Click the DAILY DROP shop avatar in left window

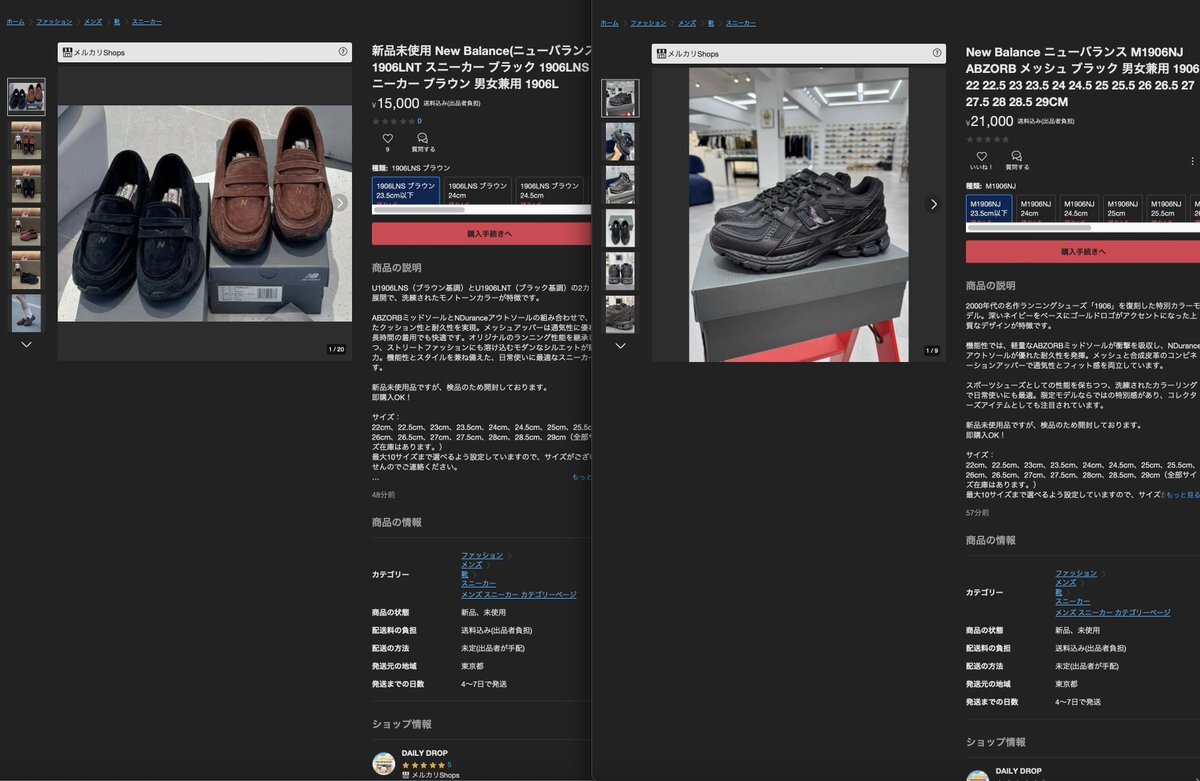pyautogui.click(x=383, y=763)
